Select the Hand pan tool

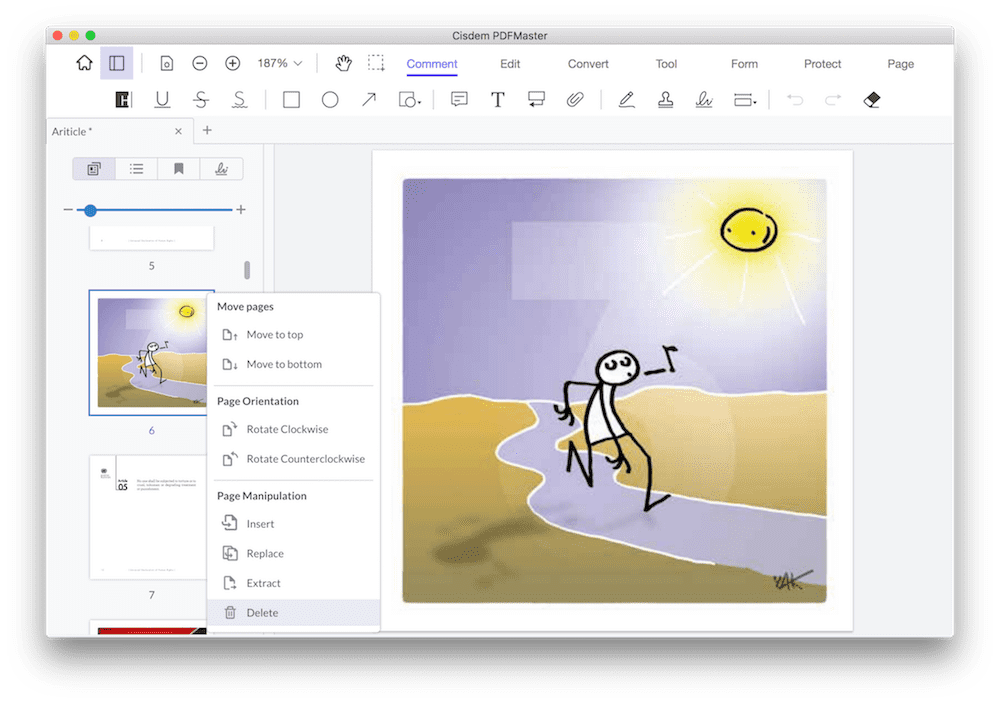click(343, 63)
